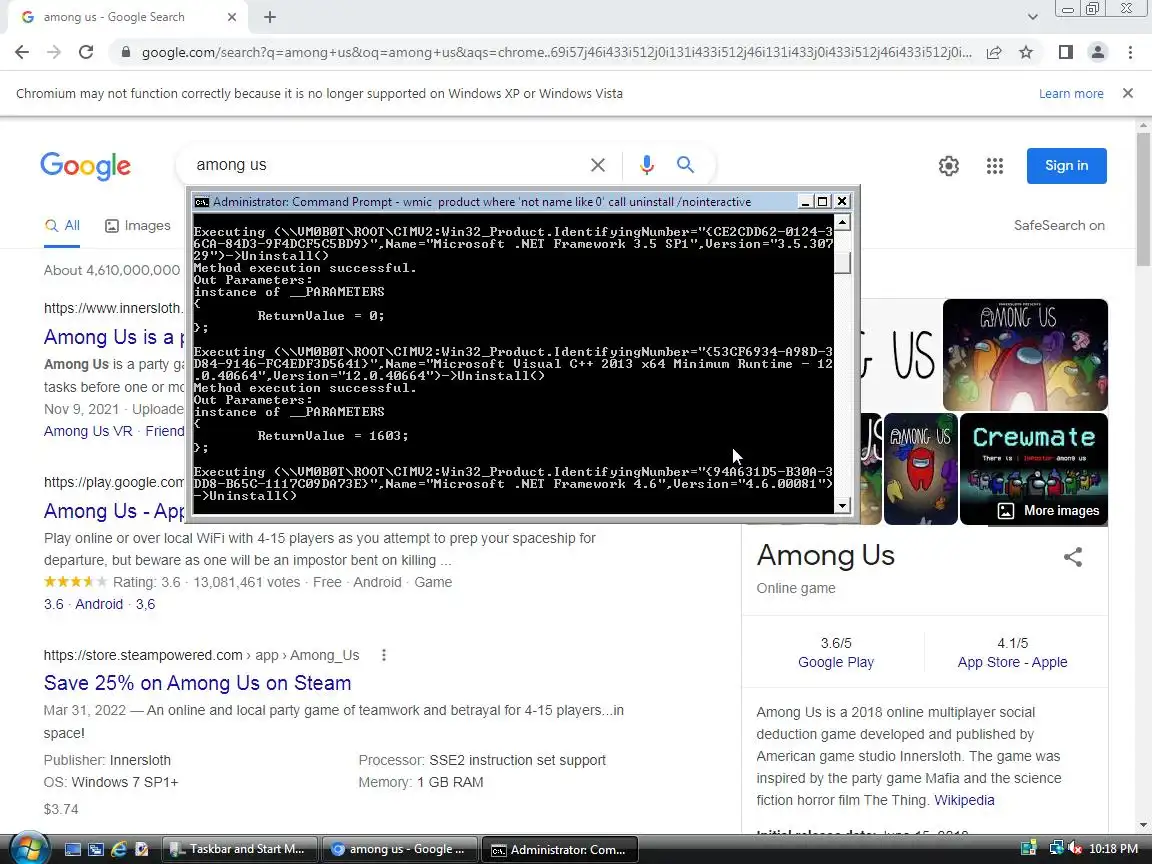Submit search using the magnifier icon
Screen dimensions: 1152x864
[x=685, y=165]
